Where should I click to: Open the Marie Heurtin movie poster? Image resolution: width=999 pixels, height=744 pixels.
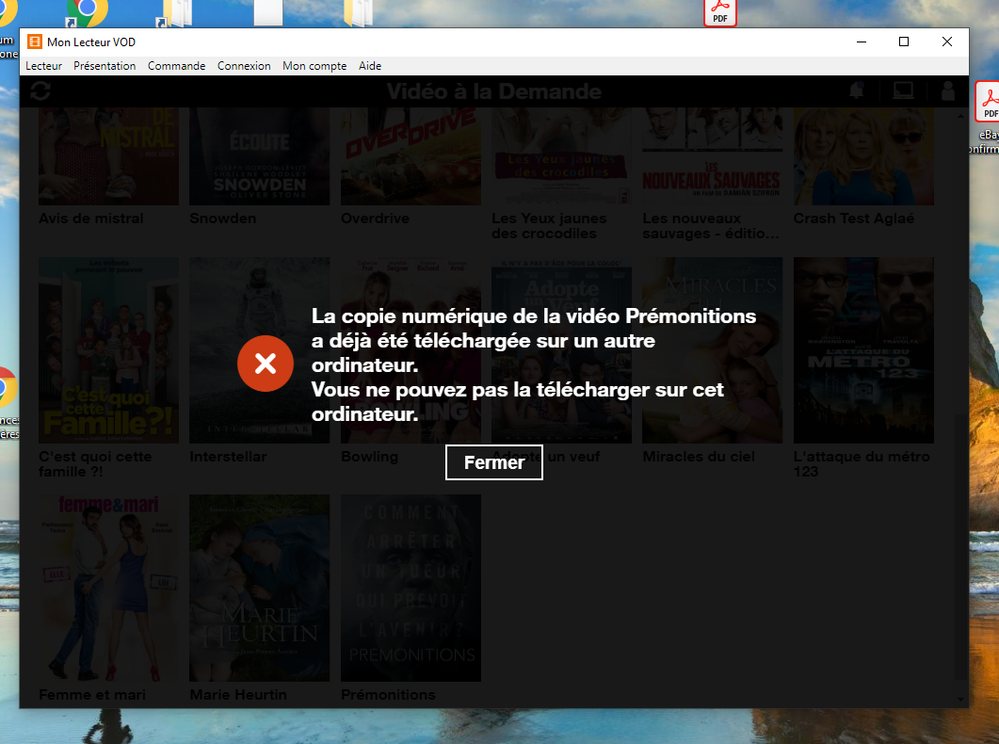click(x=259, y=588)
